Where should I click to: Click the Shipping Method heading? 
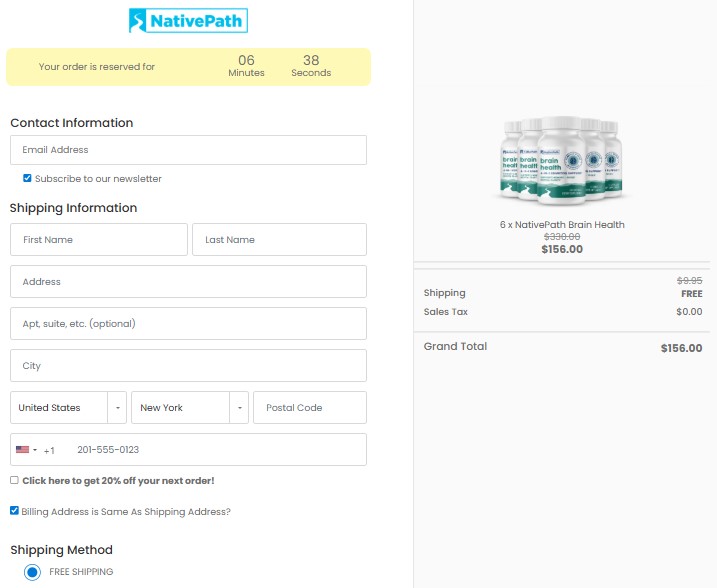click(x=62, y=550)
